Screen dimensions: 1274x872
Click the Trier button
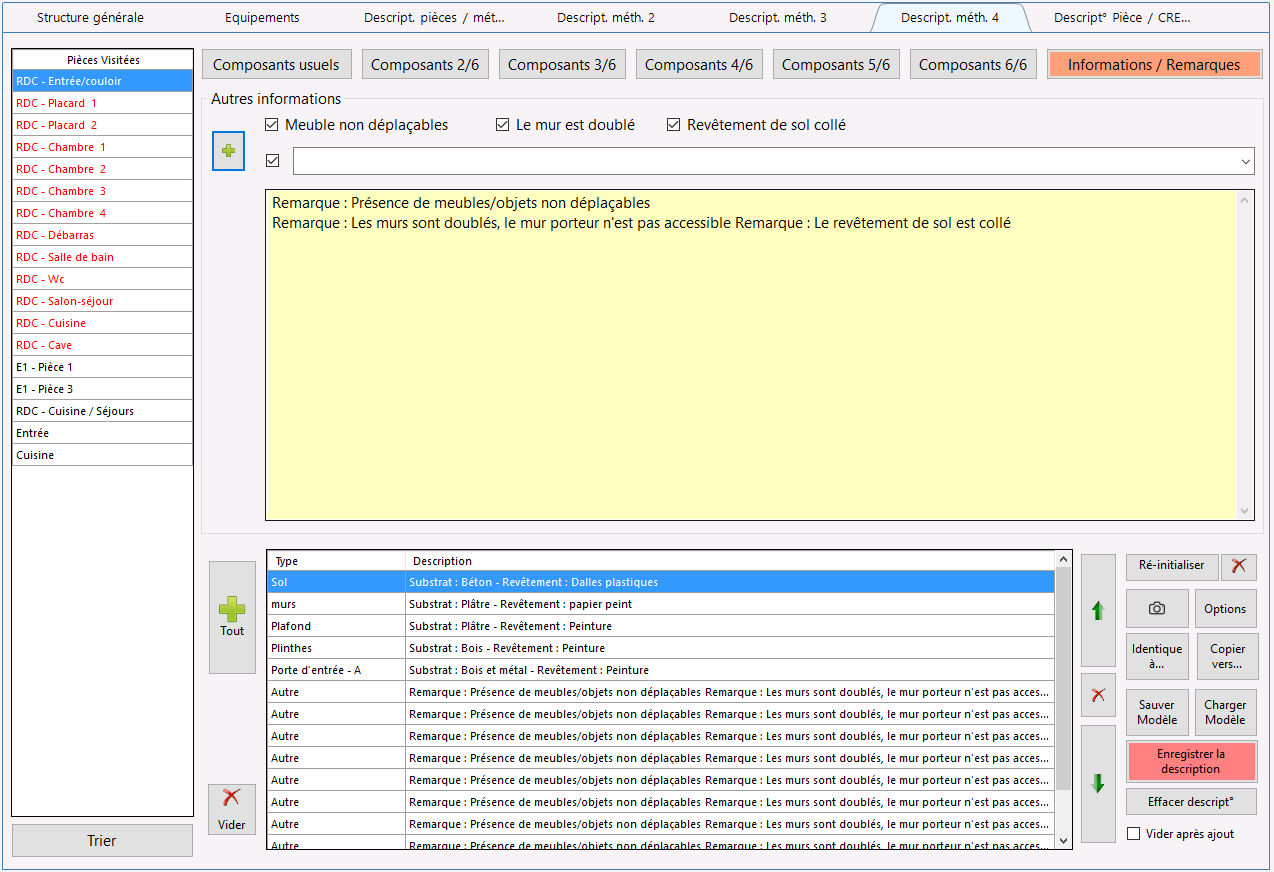tap(102, 840)
